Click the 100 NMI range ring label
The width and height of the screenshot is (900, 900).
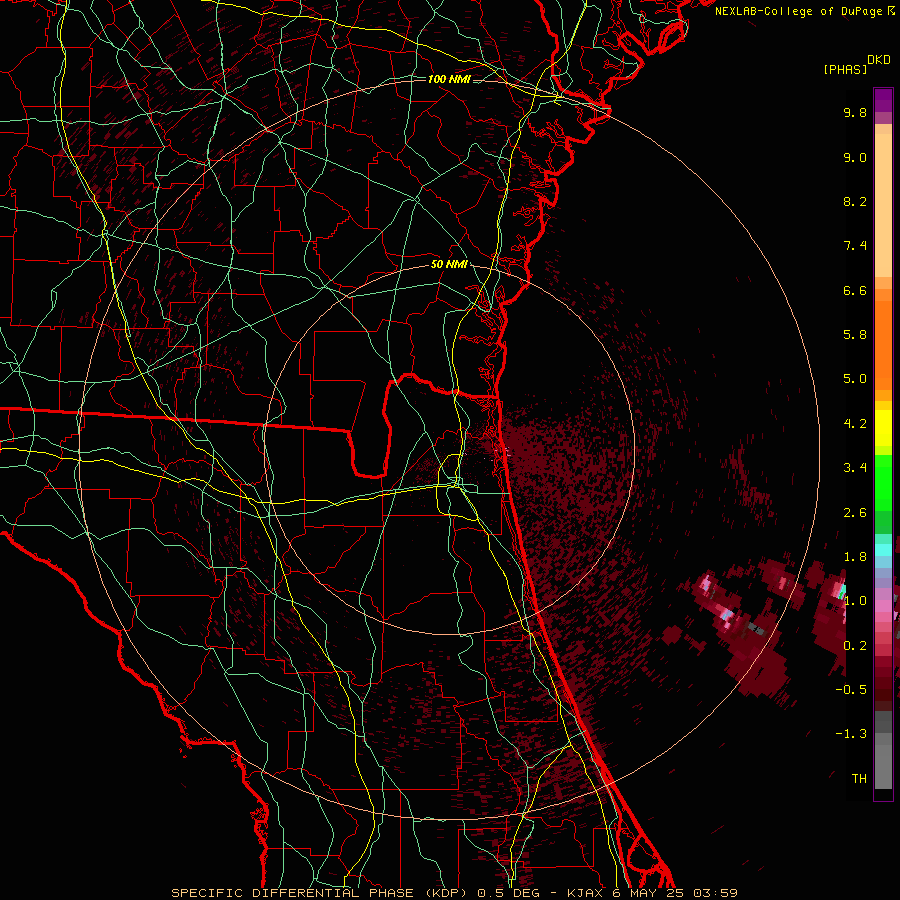[449, 79]
